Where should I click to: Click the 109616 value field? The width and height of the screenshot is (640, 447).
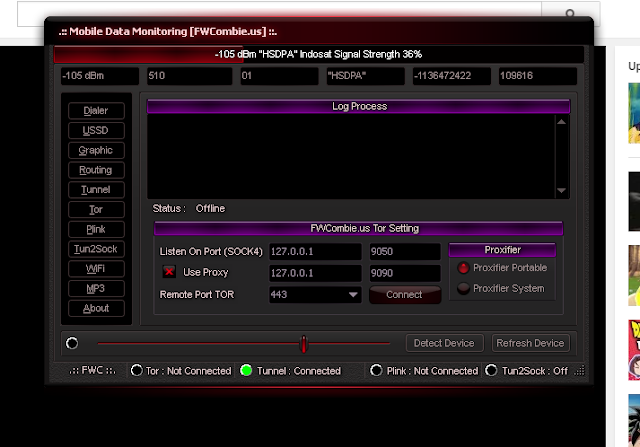pyautogui.click(x=538, y=76)
